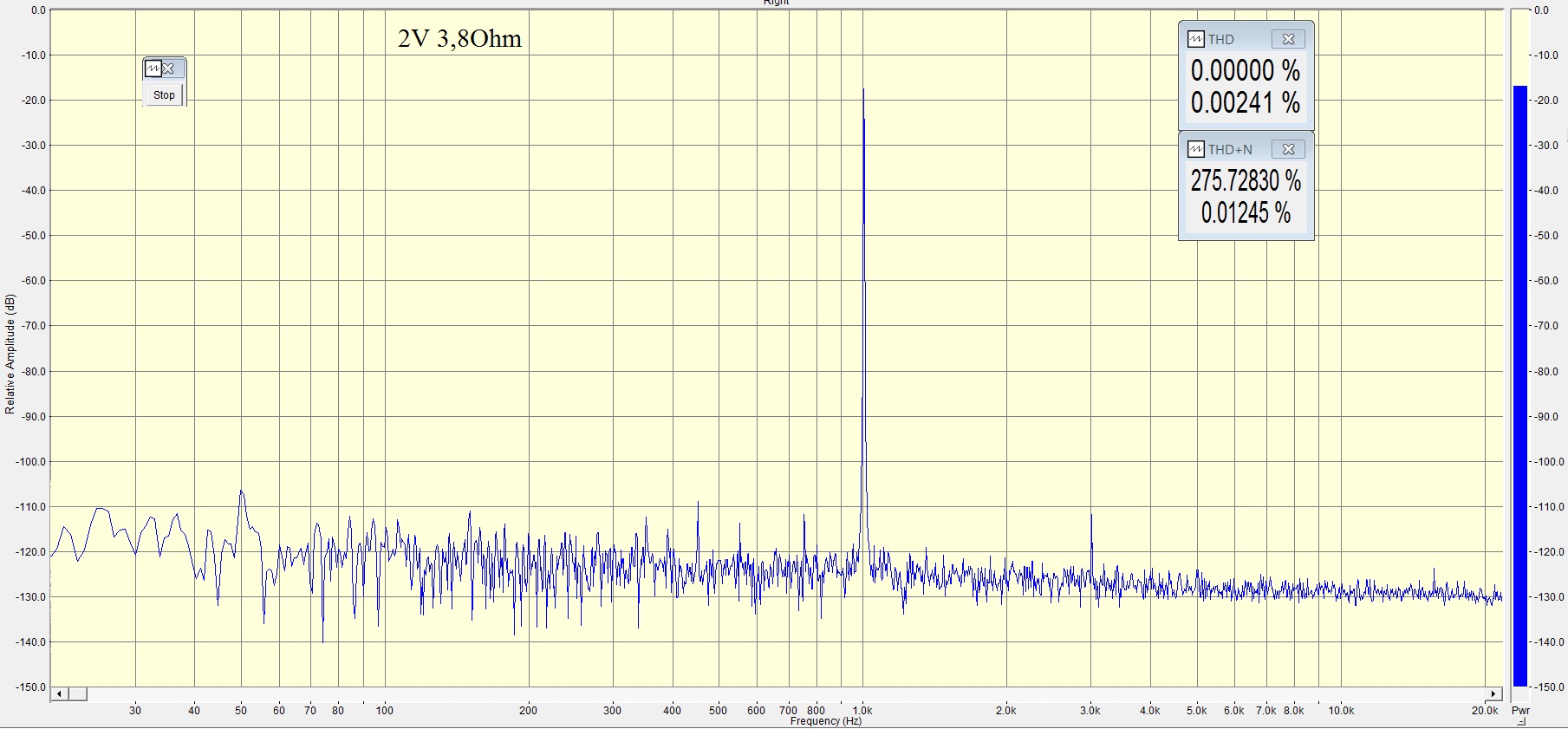Click the '0.00000 %' THD reading
Viewport: 1568px width, 729px height.
point(1245,70)
